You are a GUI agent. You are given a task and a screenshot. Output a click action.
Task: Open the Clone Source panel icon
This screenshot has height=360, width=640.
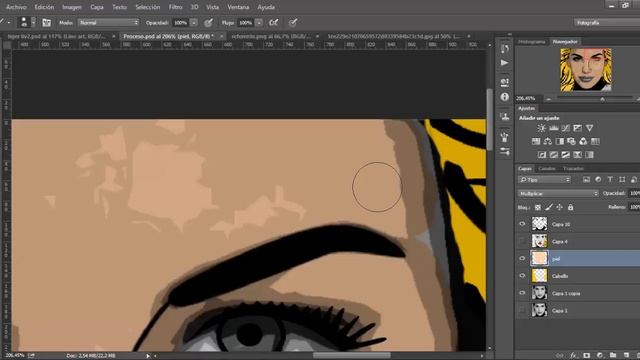coord(505,117)
